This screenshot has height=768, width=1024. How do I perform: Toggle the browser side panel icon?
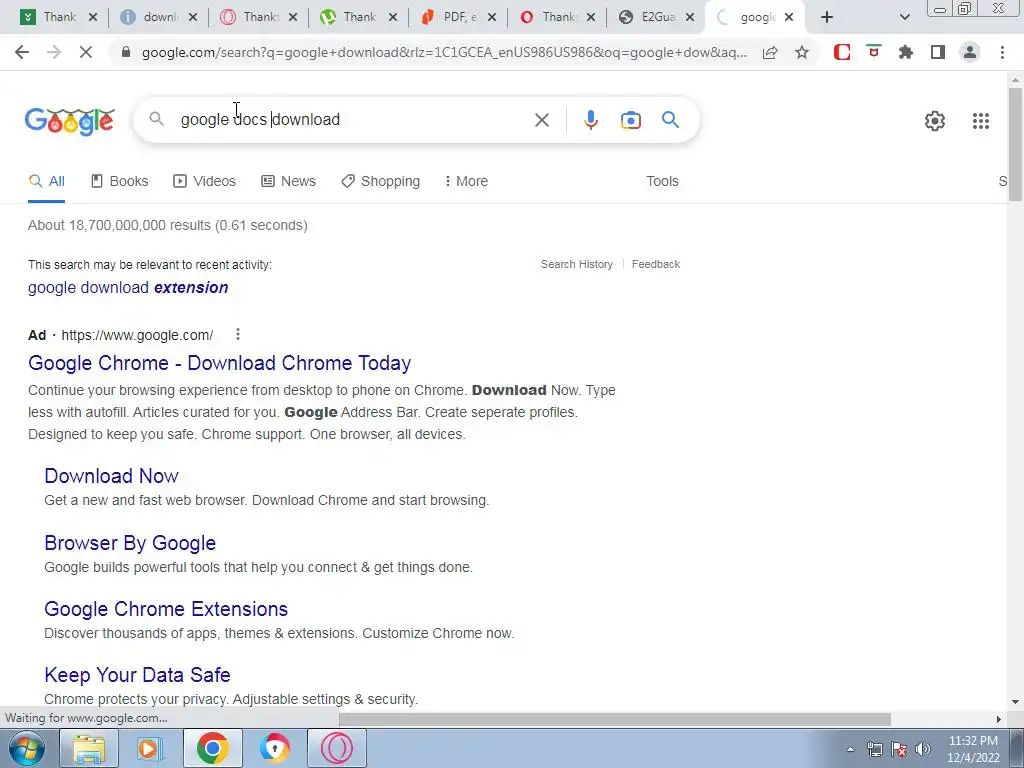click(x=938, y=52)
